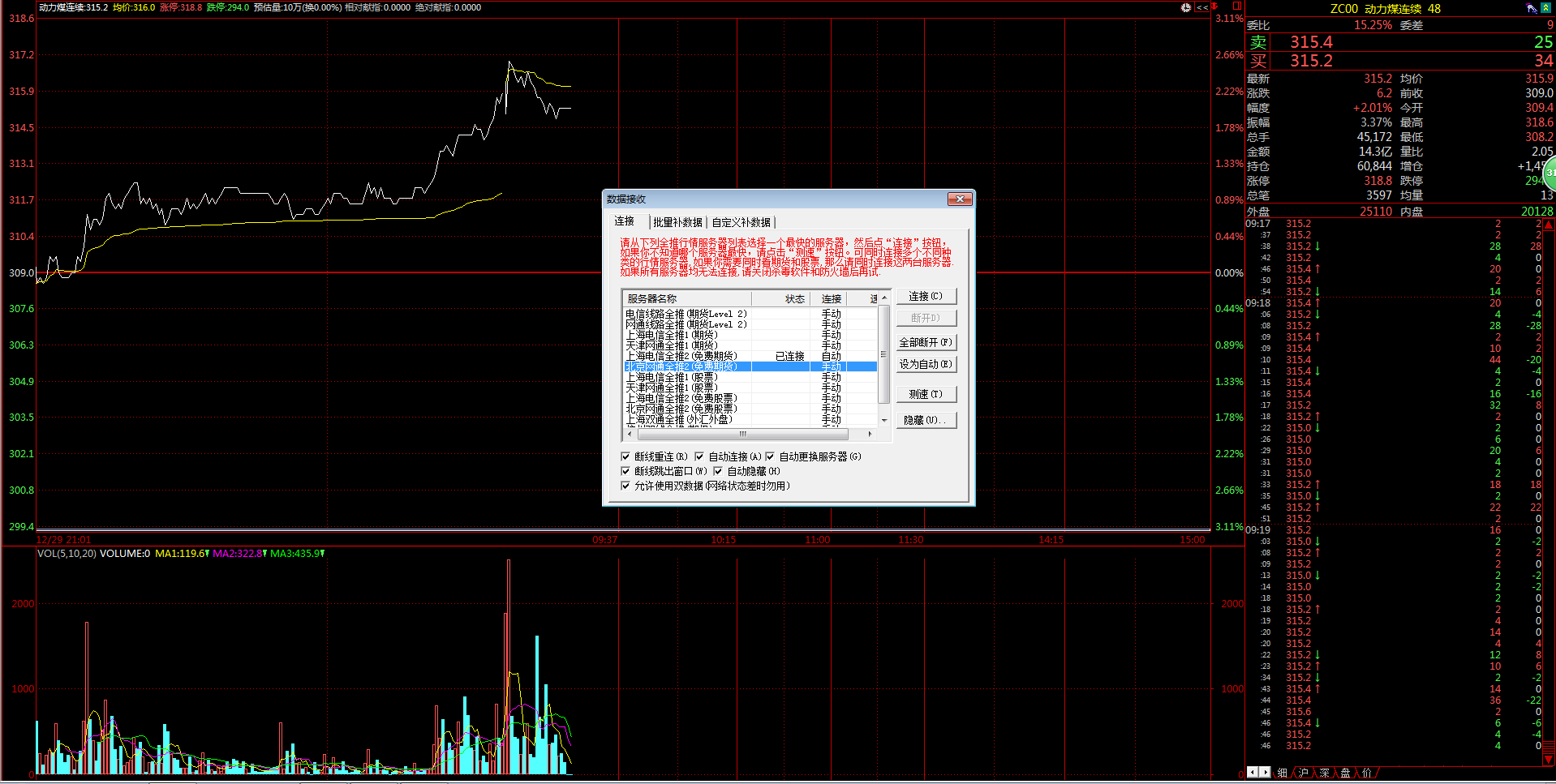This screenshot has width=1556, height=784.
Task: Click the red split-panel layout icon
Action: 1237,6
